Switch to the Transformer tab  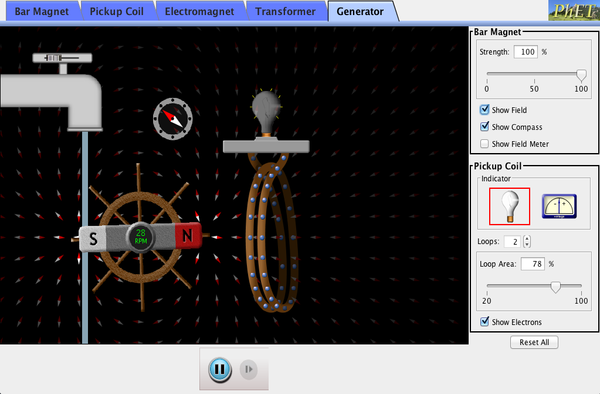285,11
